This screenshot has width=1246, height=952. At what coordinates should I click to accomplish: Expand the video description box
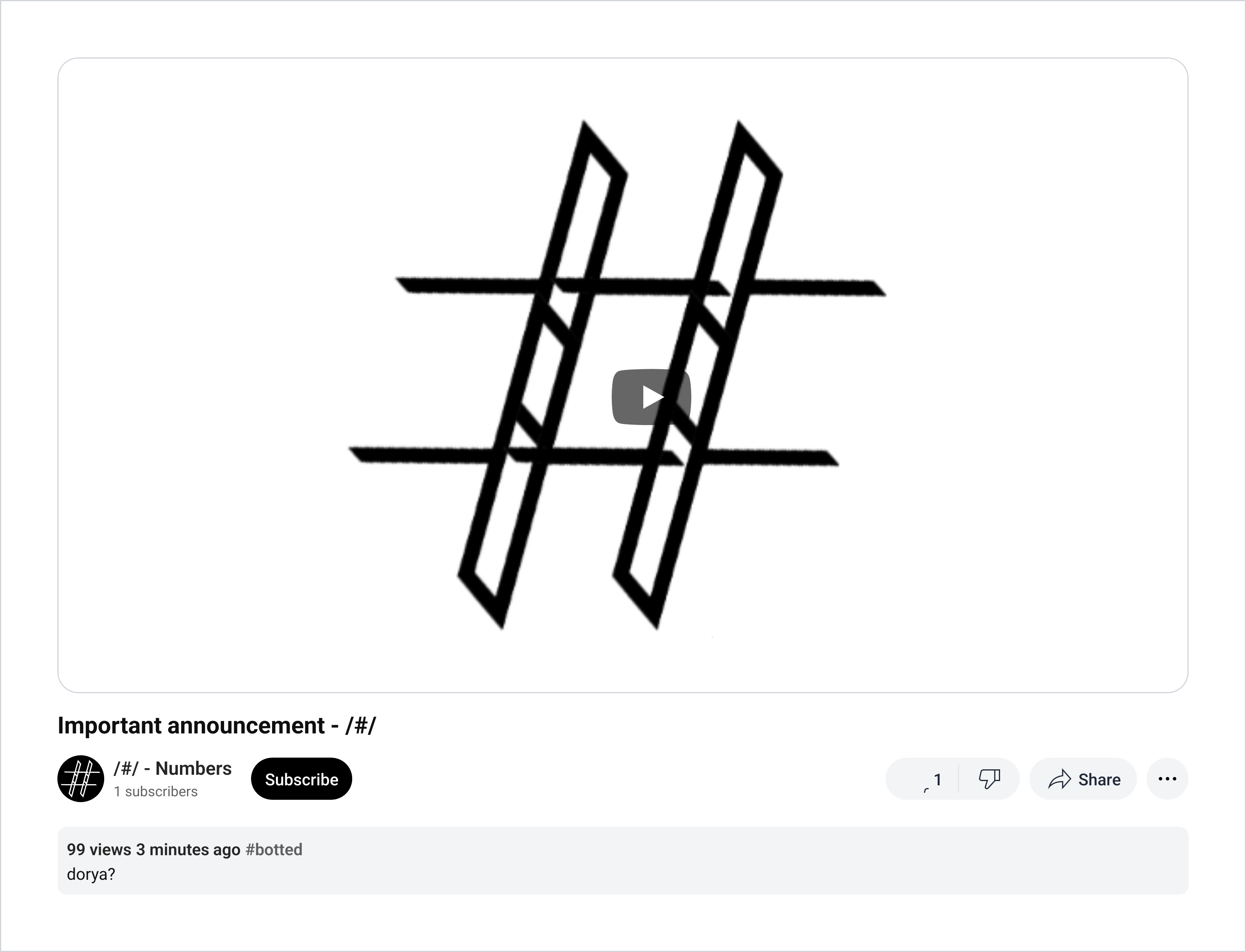pyautogui.click(x=623, y=861)
